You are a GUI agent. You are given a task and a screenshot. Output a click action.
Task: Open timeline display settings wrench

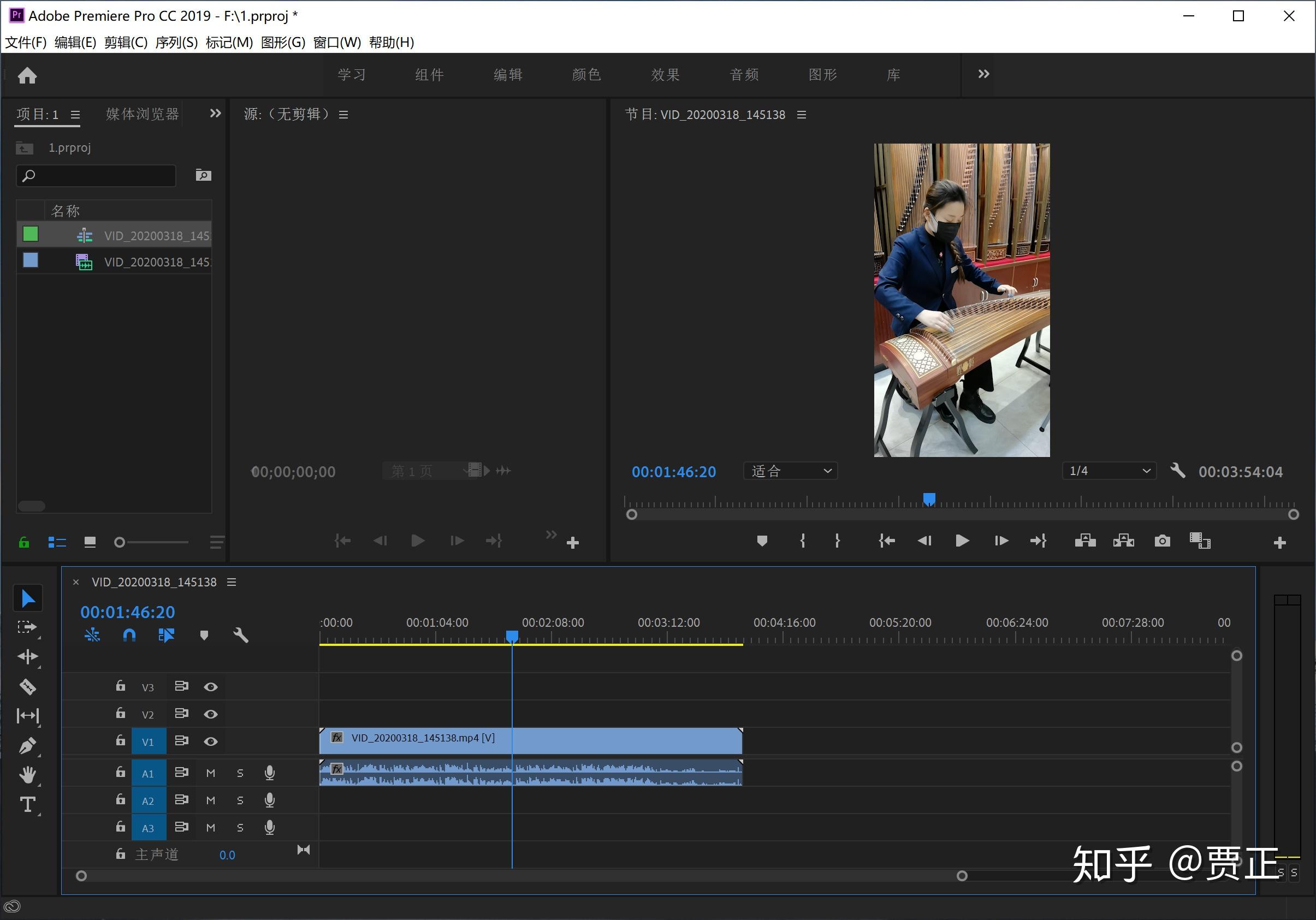point(241,635)
